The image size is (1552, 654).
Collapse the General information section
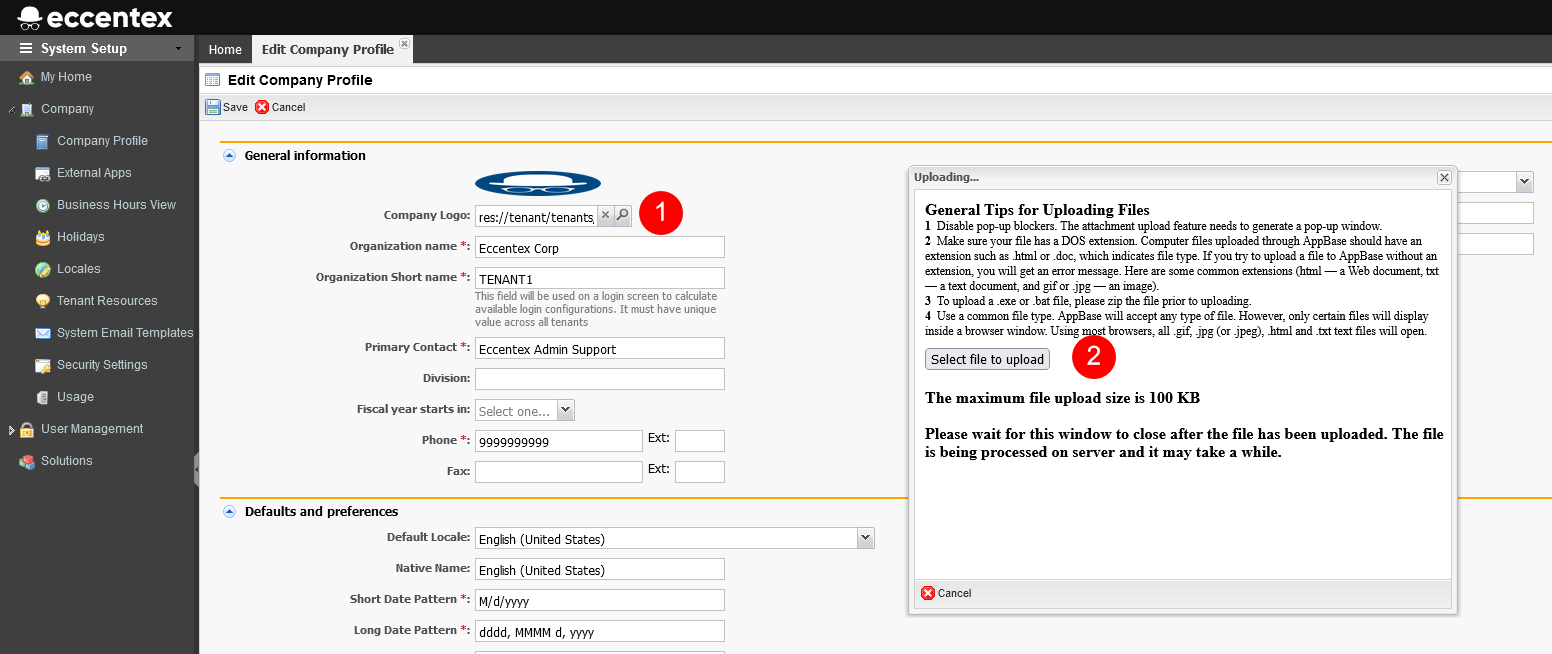click(230, 156)
